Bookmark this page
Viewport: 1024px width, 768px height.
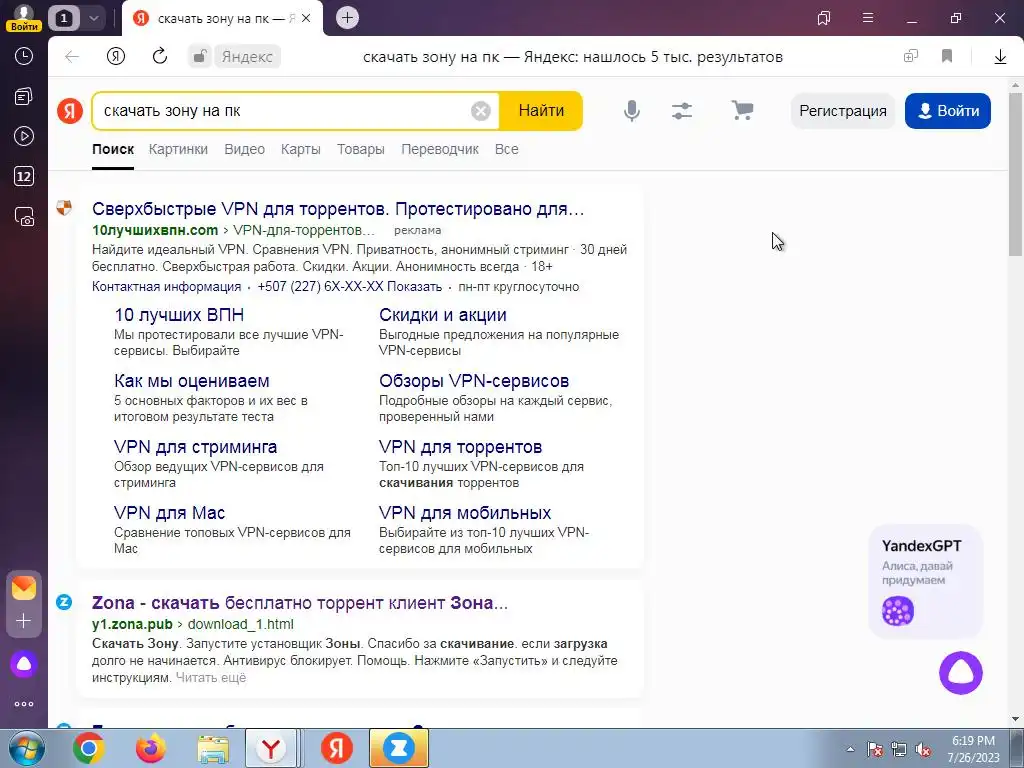click(x=947, y=56)
